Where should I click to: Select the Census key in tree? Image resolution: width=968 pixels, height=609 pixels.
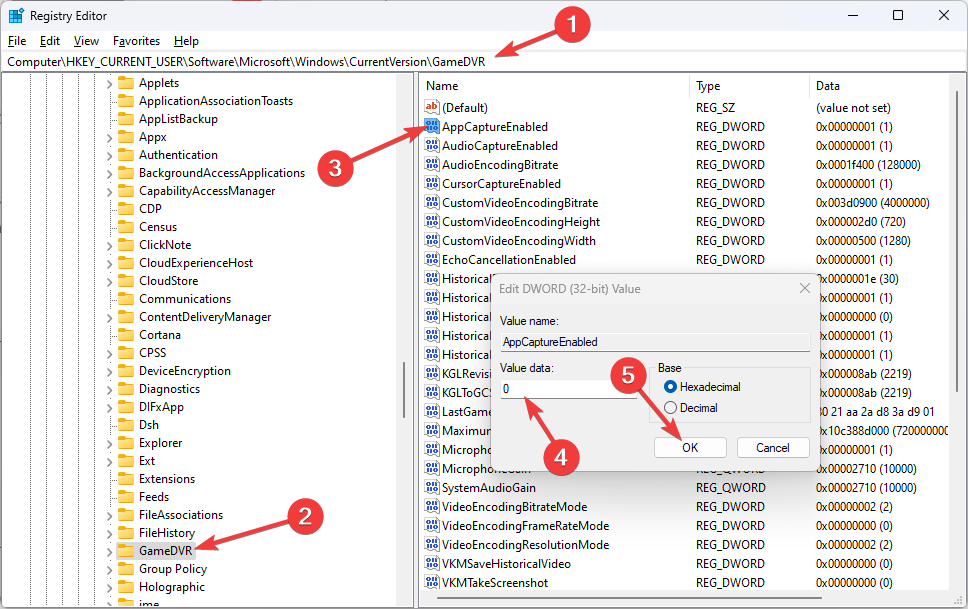[157, 227]
